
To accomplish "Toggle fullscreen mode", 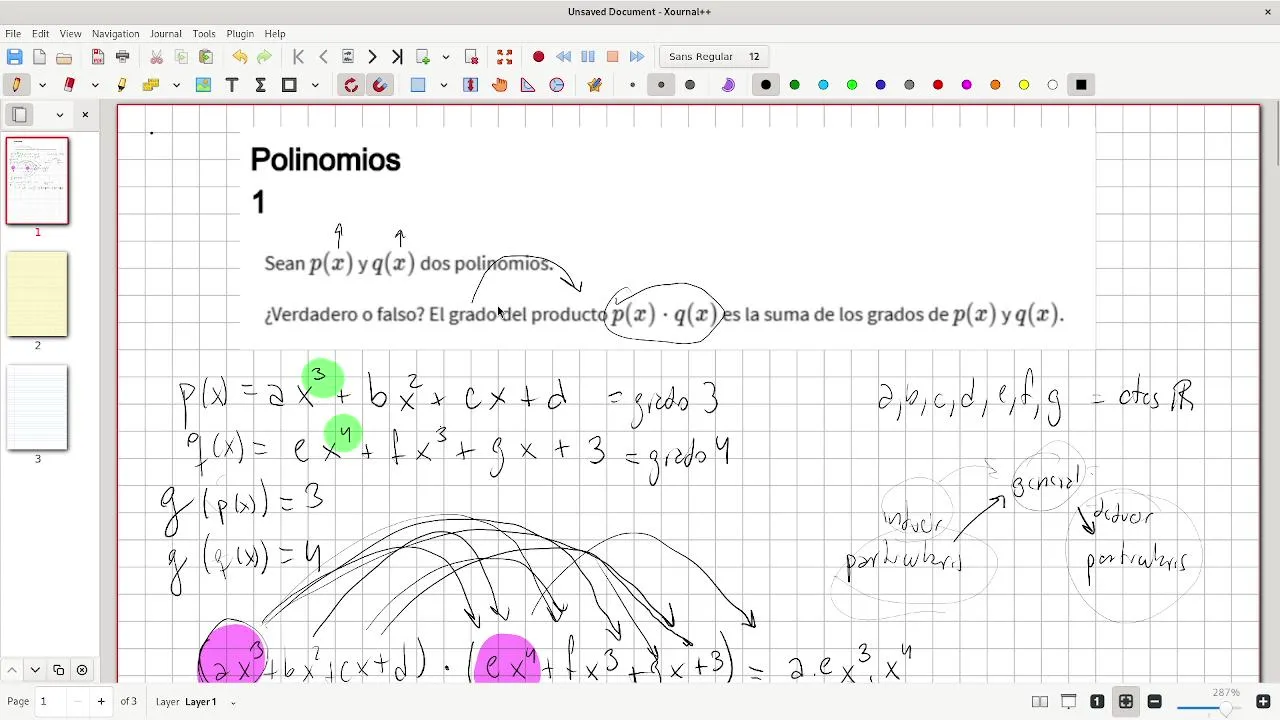I will tap(505, 57).
